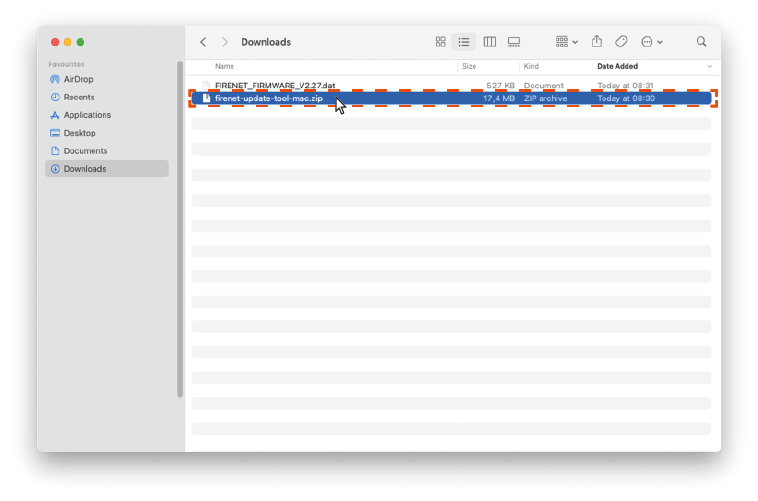This screenshot has width=758, height=501.
Task: Go back with the left chevron button
Action: click(203, 42)
